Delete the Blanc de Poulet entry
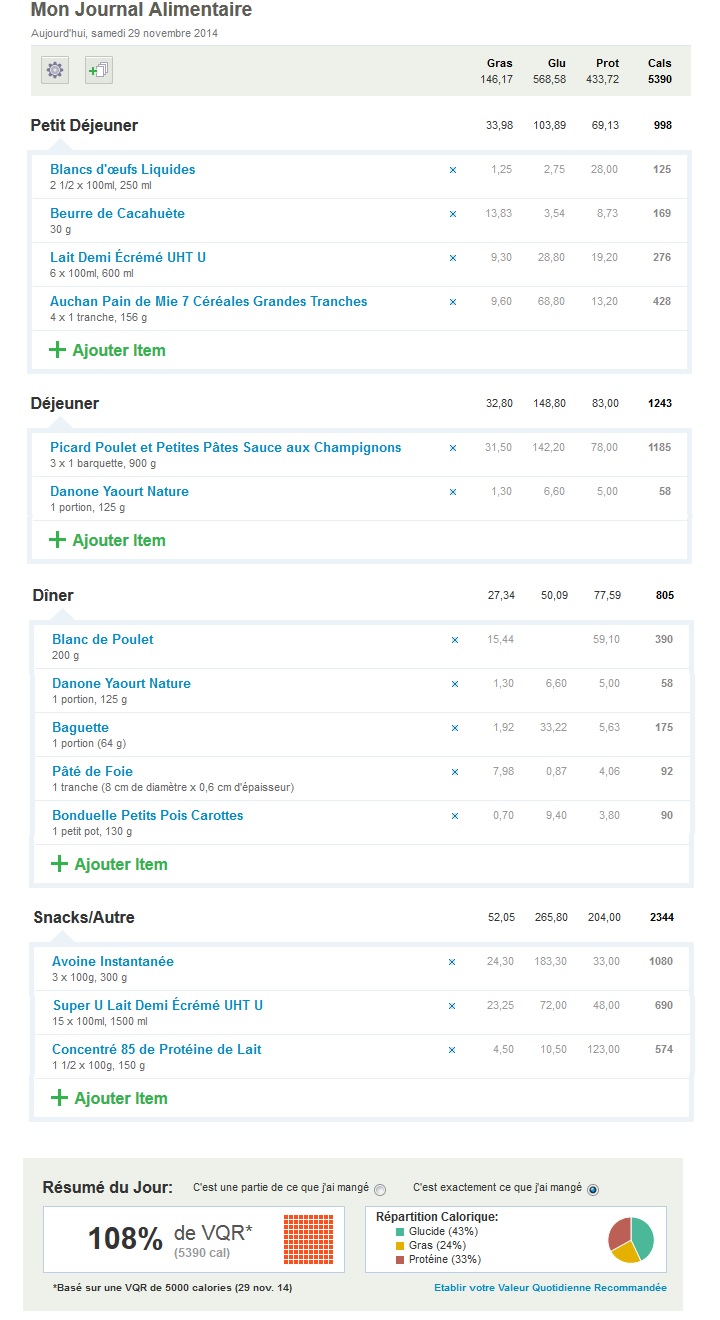 455,640
